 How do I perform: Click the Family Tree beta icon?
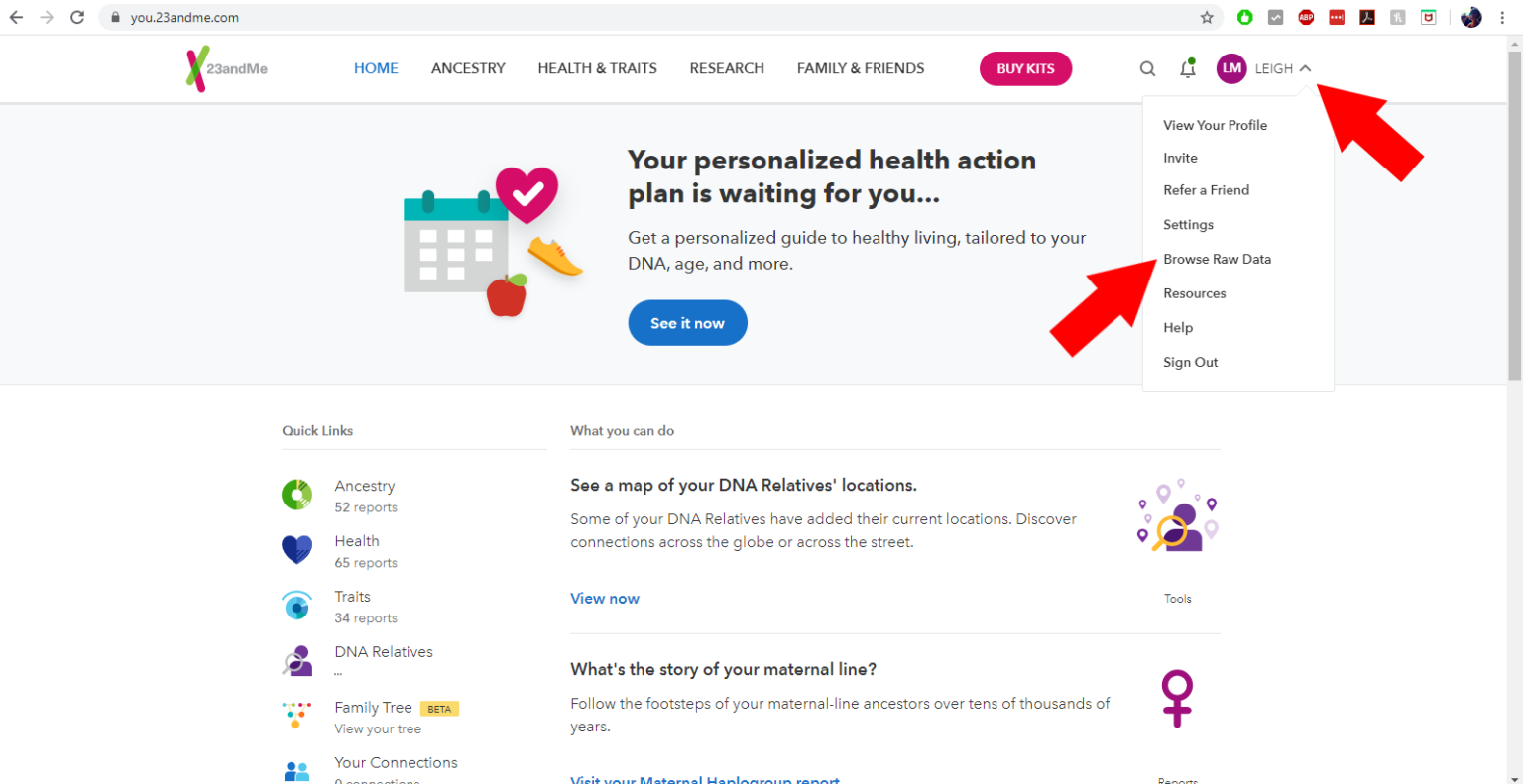(x=297, y=716)
